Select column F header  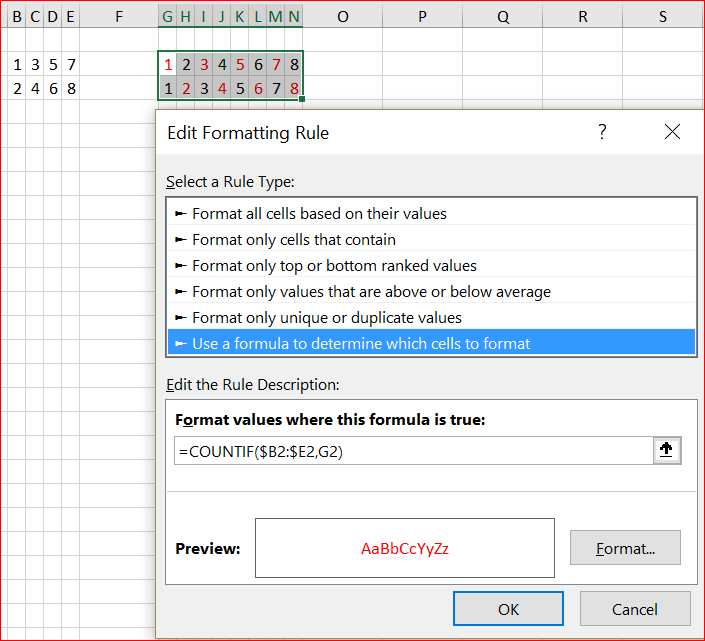click(119, 16)
